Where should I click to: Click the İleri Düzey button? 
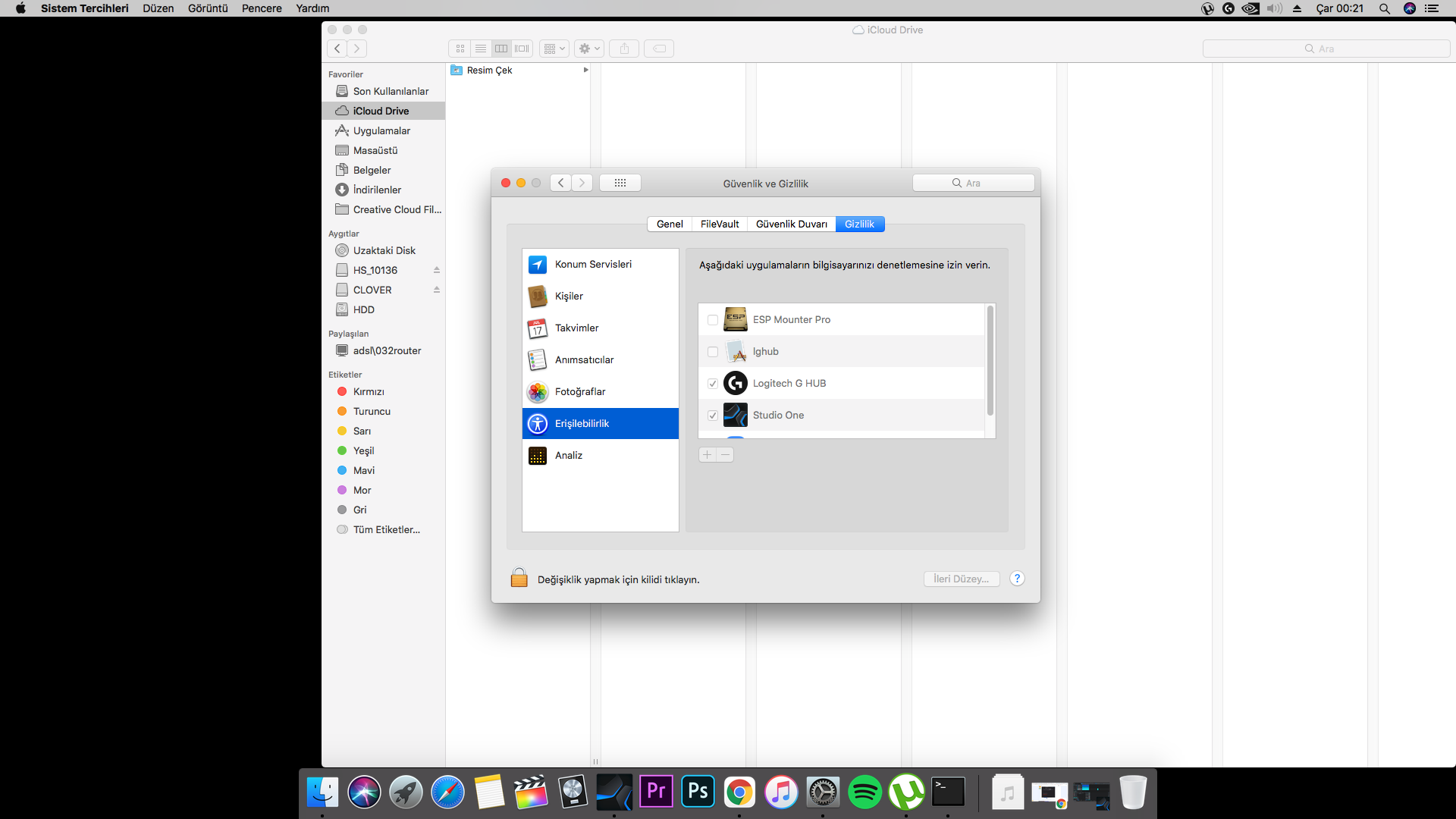coord(961,579)
